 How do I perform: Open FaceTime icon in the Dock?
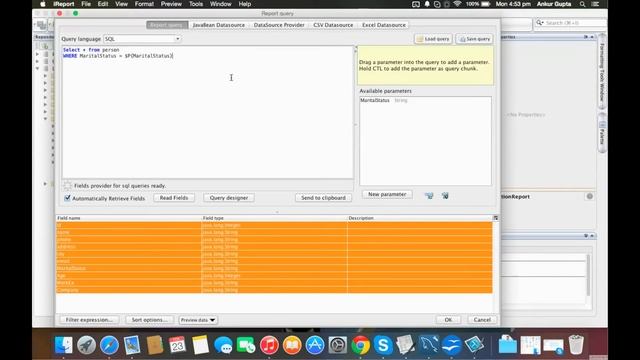click(x=246, y=345)
